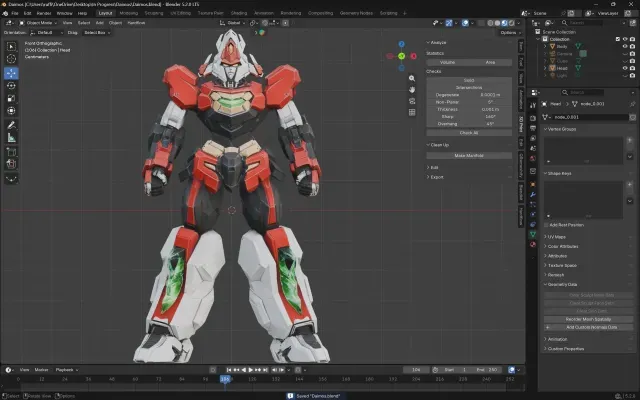The height and width of the screenshot is (400, 640).
Task: Select the Cursor tool
Action: click(11, 59)
